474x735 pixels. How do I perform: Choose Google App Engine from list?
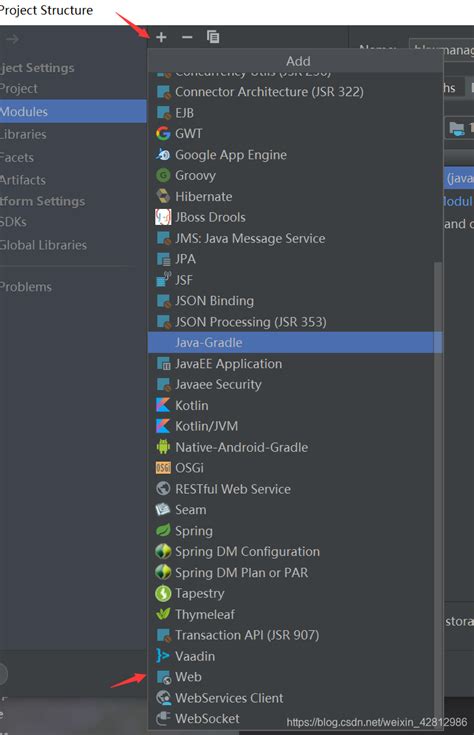296,155
